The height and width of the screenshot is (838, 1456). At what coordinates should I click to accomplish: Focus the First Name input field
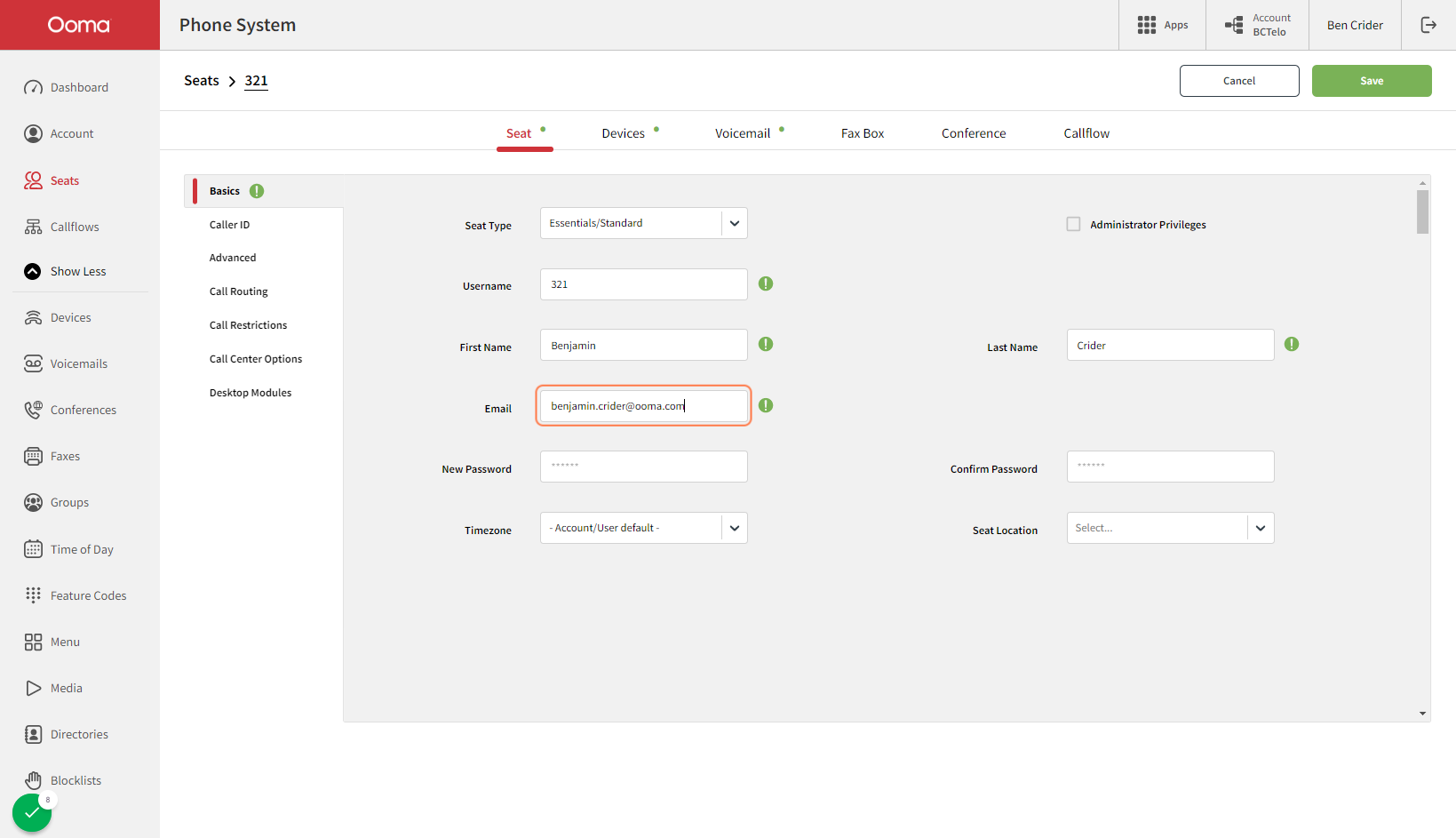coord(644,345)
